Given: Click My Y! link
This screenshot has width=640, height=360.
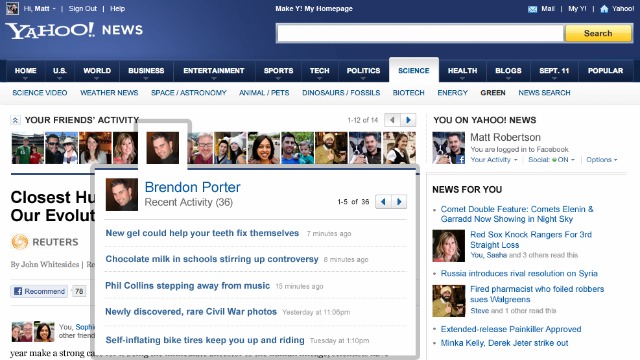Looking at the screenshot, I should (x=577, y=9).
